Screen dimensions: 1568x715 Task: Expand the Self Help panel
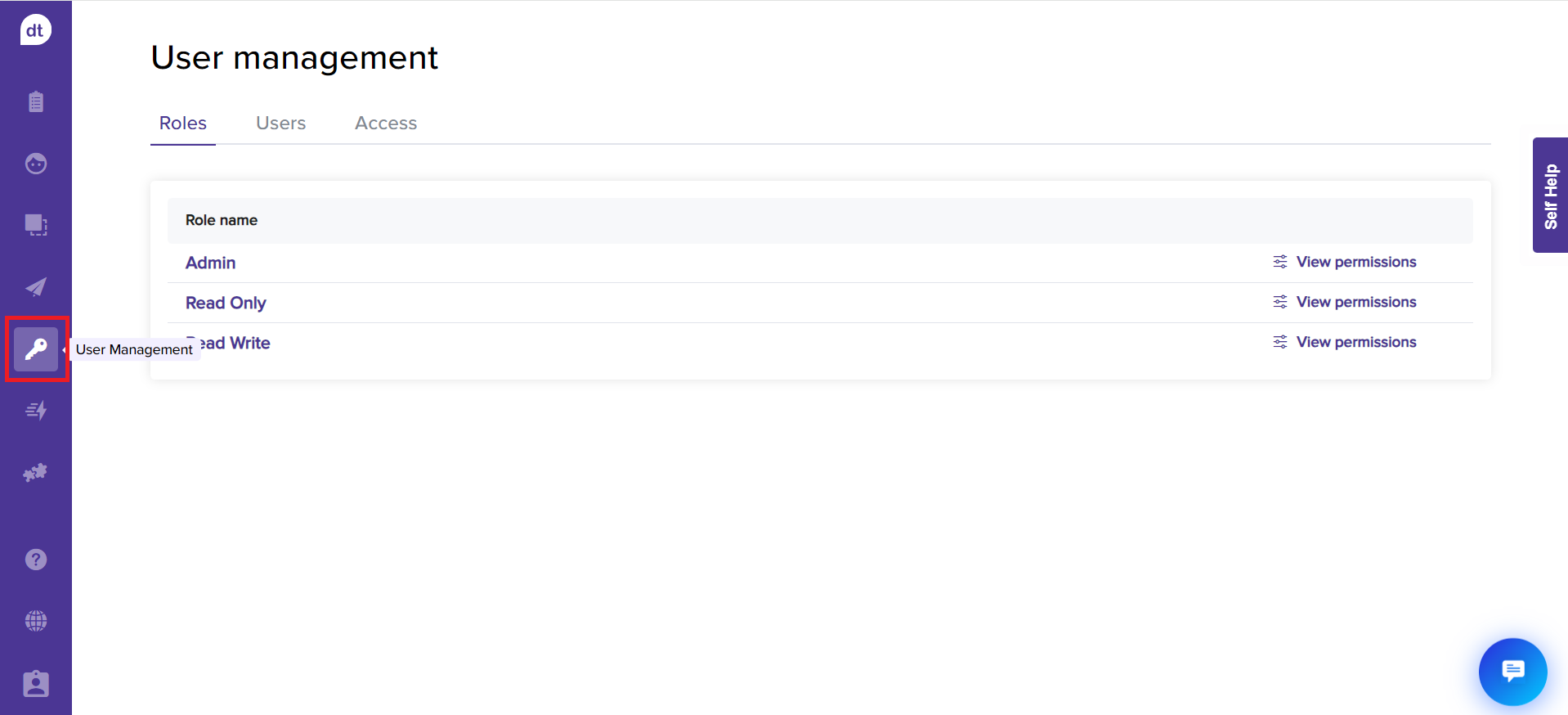click(1549, 195)
